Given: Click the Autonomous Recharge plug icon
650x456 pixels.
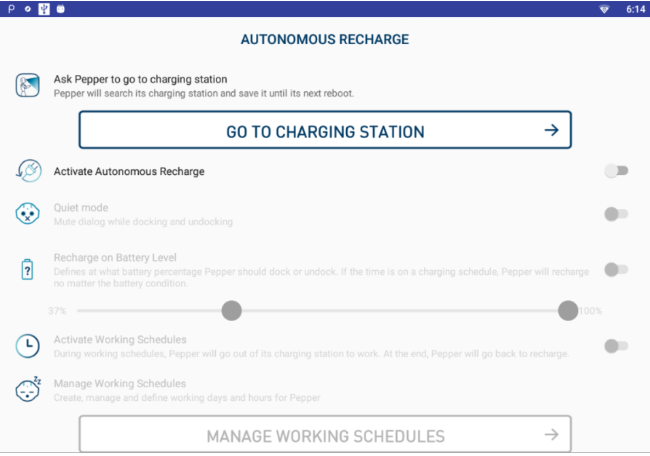Looking at the screenshot, I should pyautogui.click(x=28, y=172).
